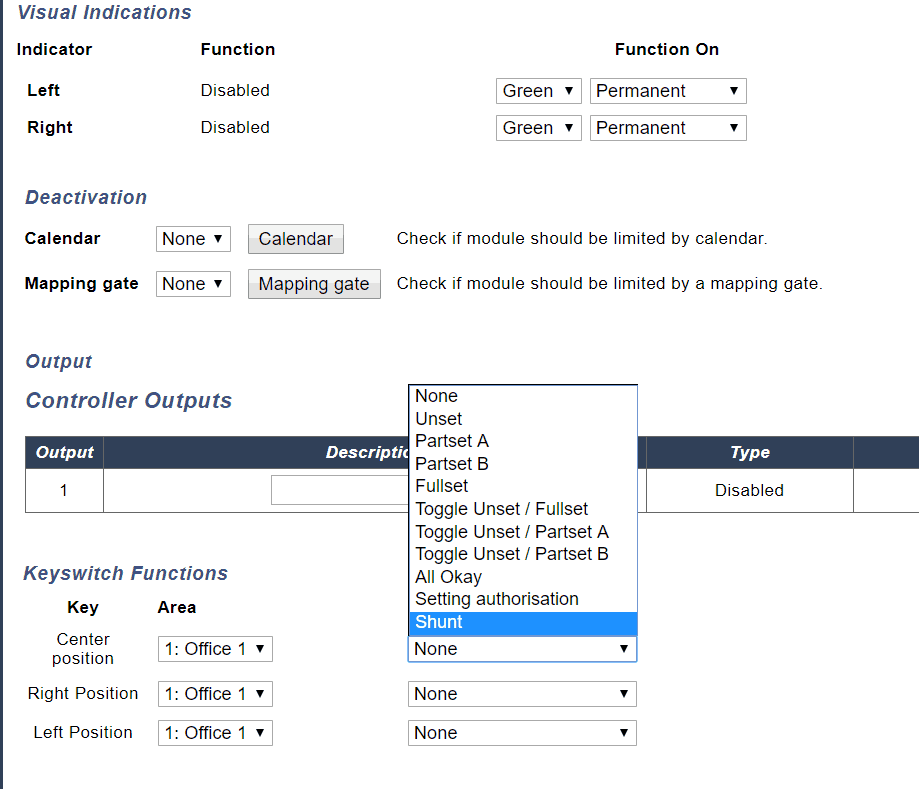Screen dimensions: 919x789
Task: Open the Left indicator Permanent dropdown
Action: [667, 90]
